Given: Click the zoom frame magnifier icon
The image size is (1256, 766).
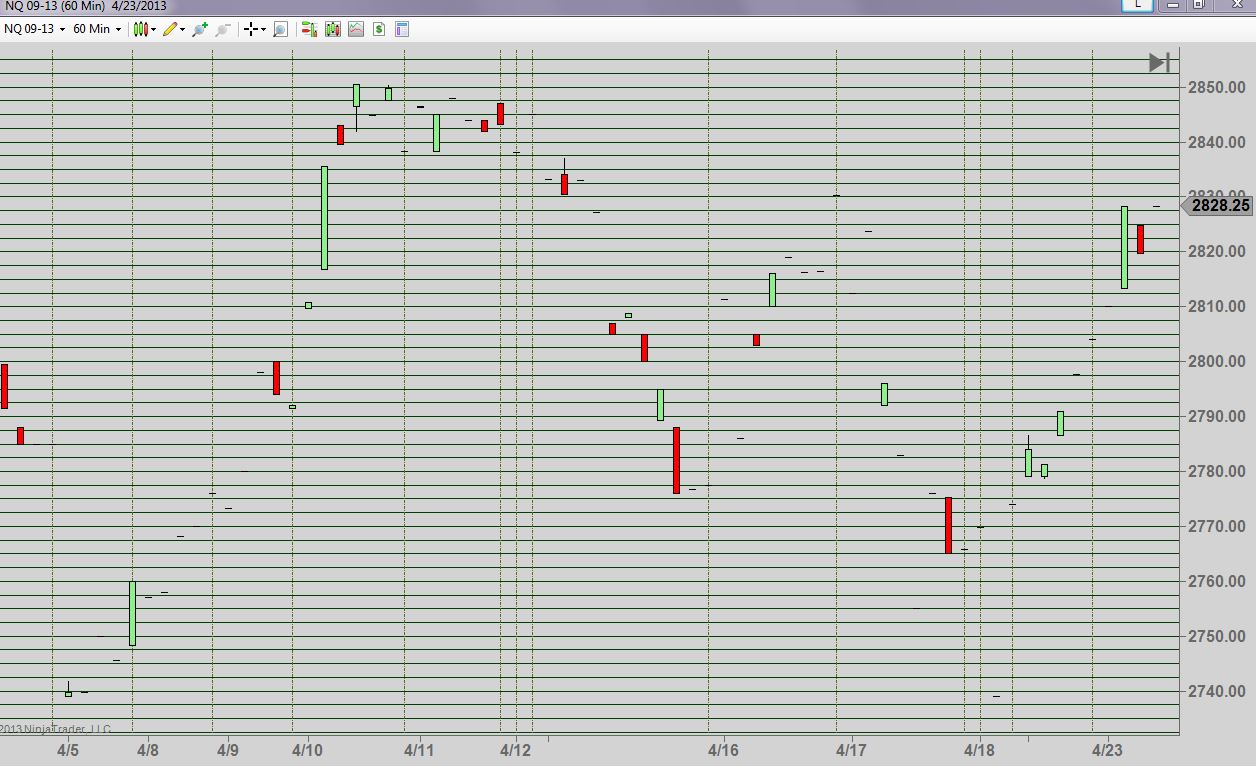Looking at the screenshot, I should tap(279, 29).
